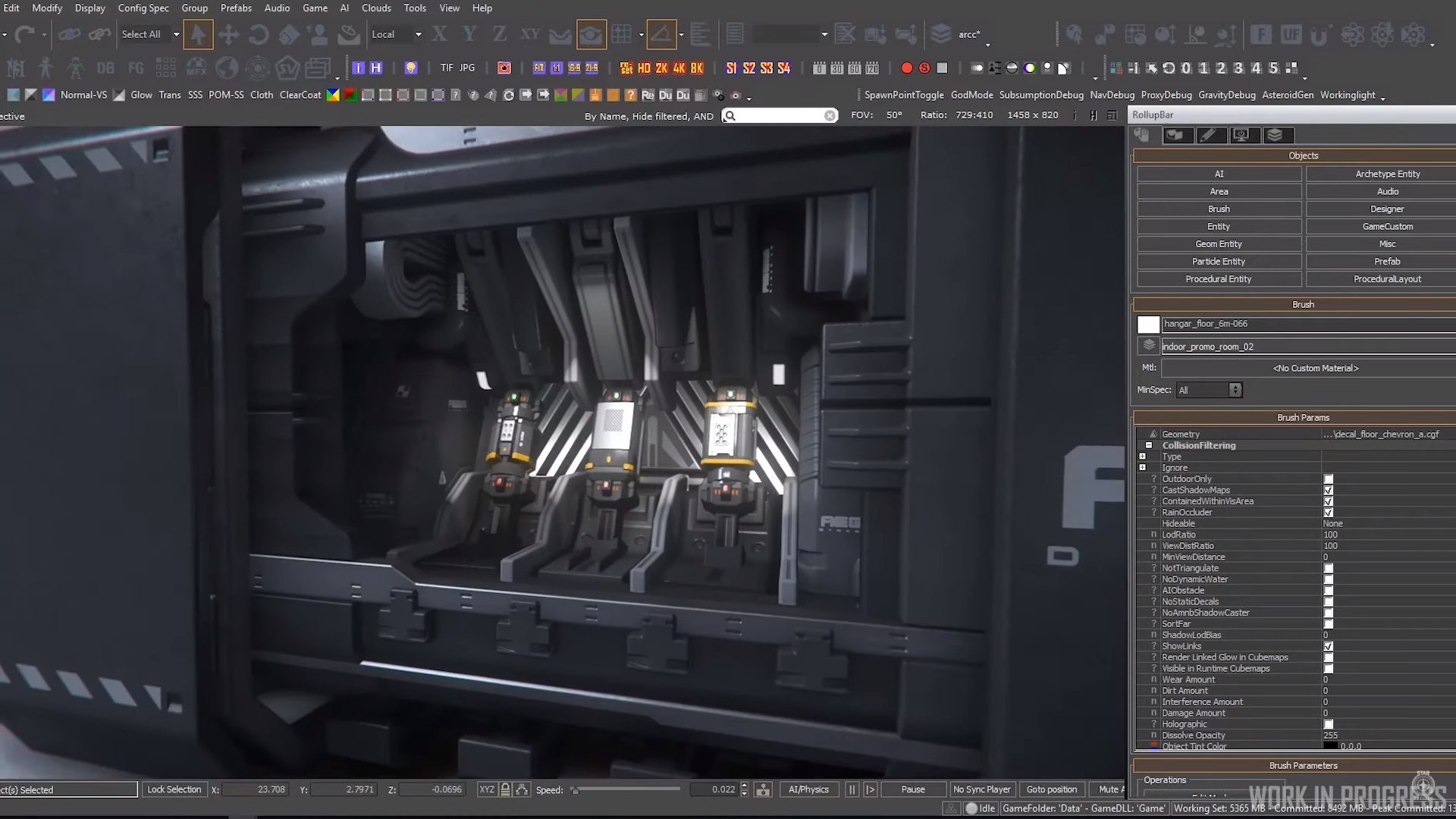Click the red record button icon
Image resolution: width=1456 pixels, height=819 pixels.
click(x=906, y=68)
